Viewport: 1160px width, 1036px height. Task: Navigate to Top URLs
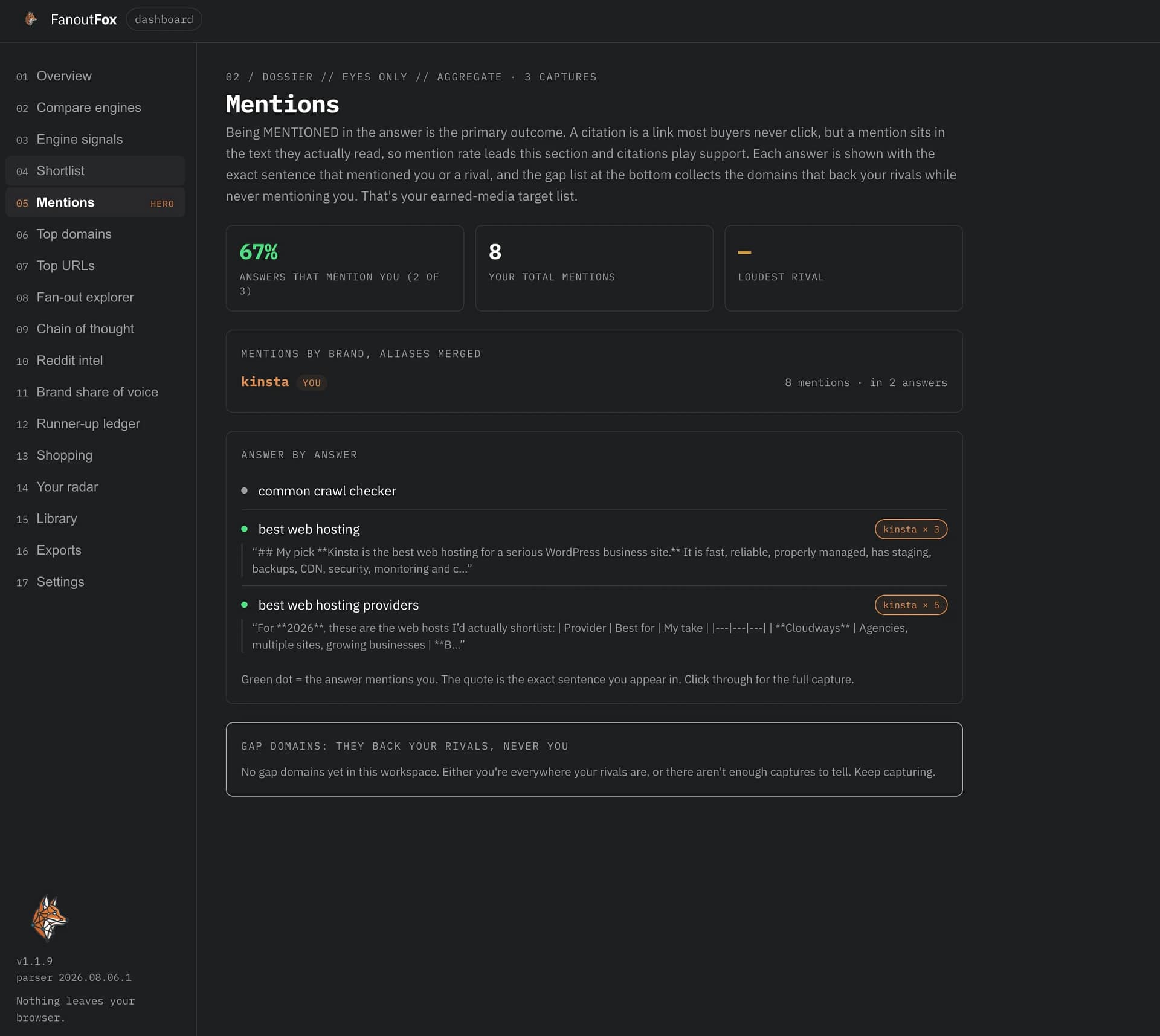95,266
